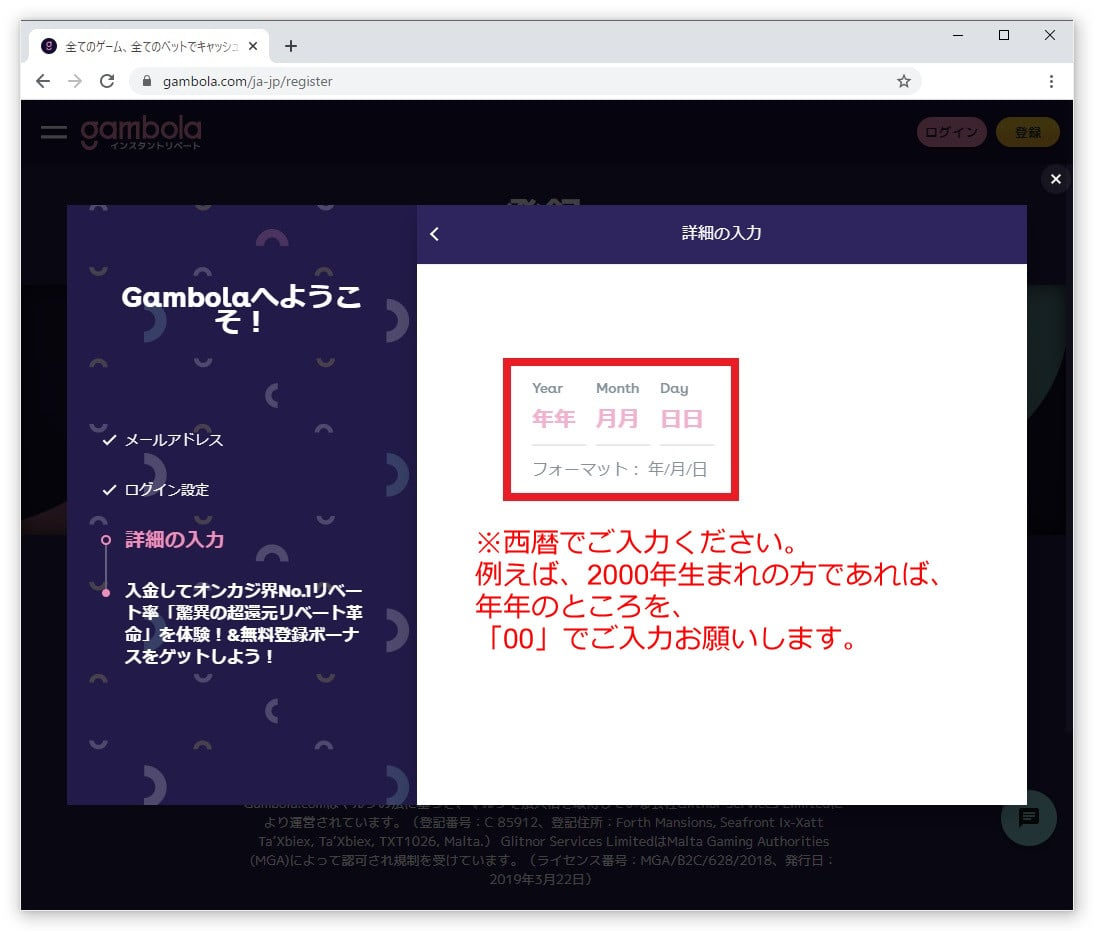Open the live chat bubble icon
Screen dimensions: 1094x931
[x=1028, y=817]
